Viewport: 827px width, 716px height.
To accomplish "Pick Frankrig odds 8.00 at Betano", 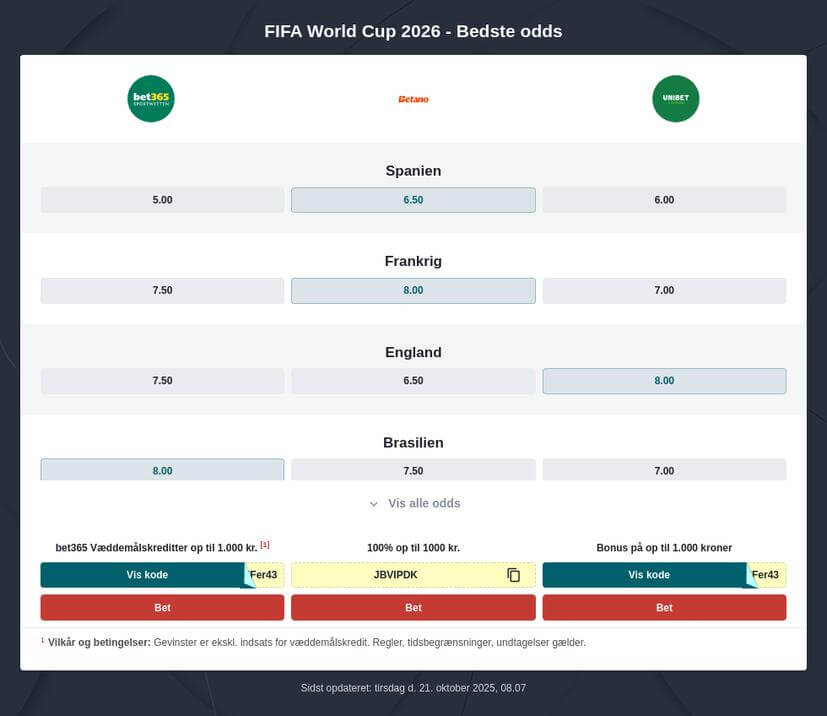I will [413, 291].
